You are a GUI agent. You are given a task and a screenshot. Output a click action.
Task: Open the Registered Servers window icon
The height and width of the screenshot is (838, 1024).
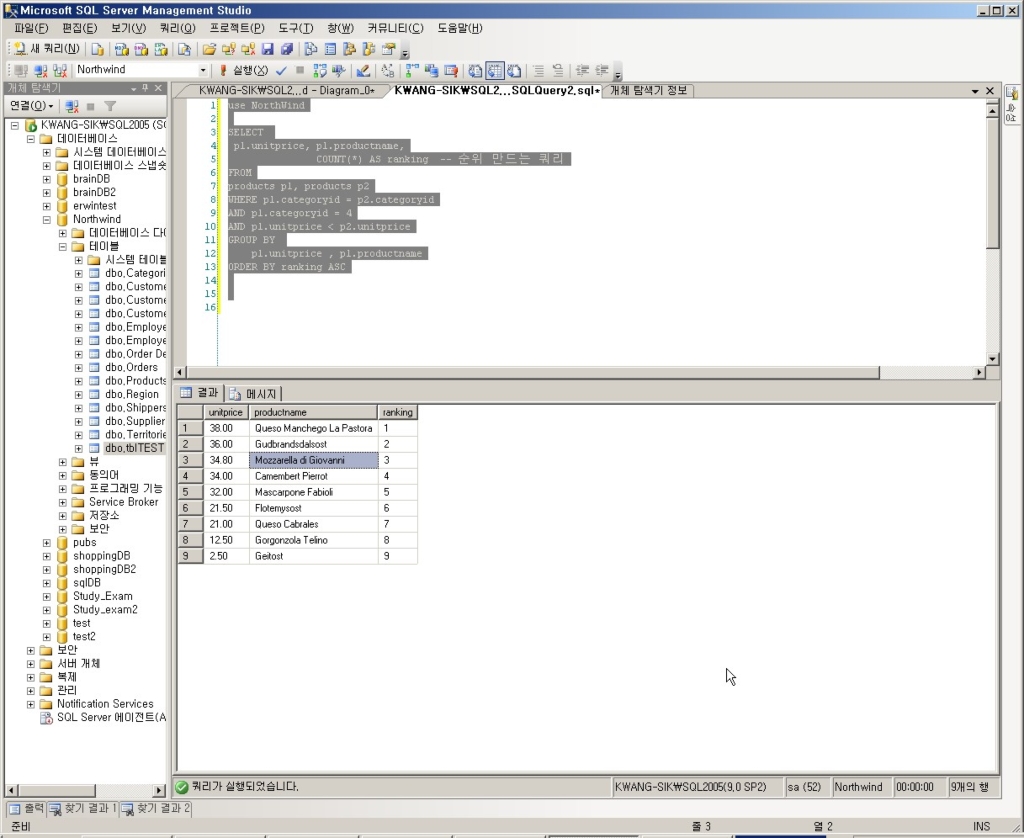(x=311, y=49)
